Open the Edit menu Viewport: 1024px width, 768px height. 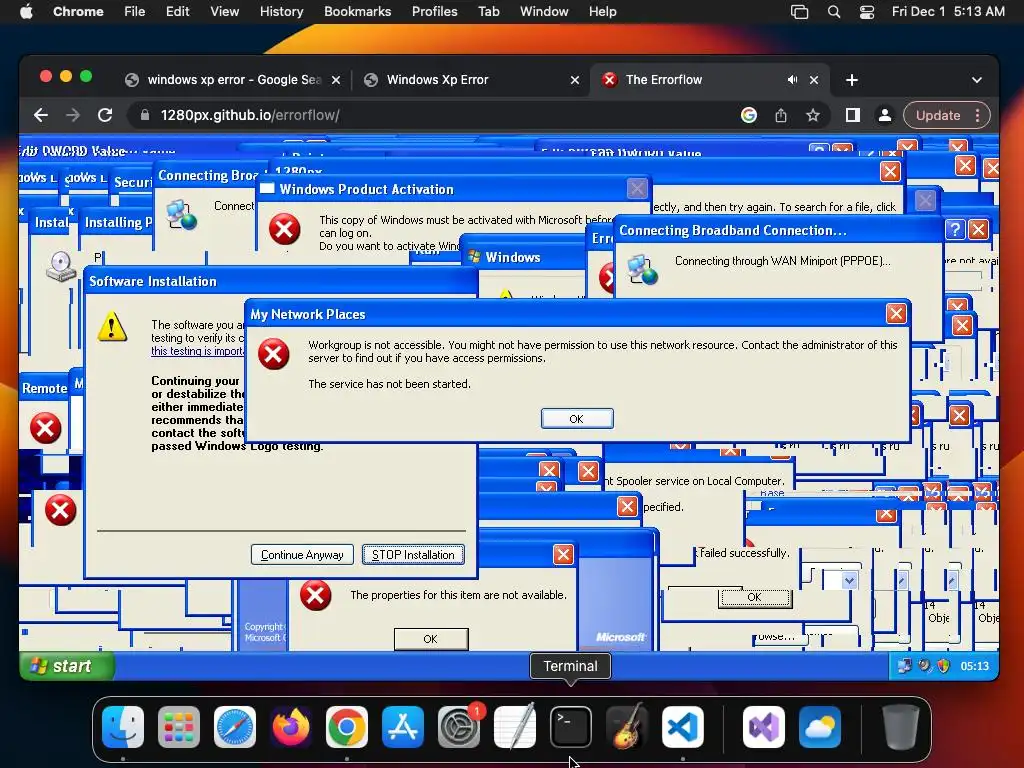[x=177, y=12]
